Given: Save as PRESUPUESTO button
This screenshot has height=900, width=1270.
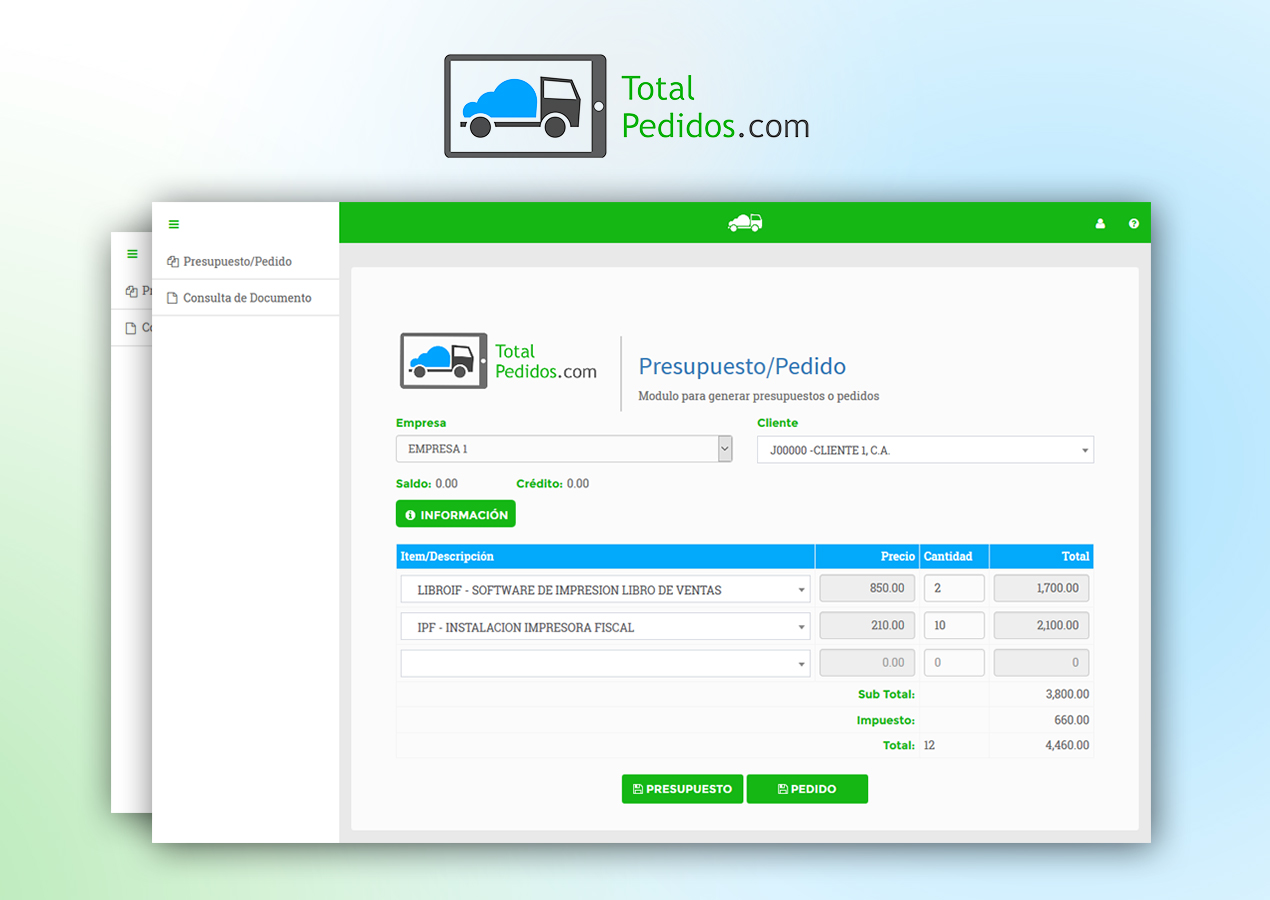Looking at the screenshot, I should pyautogui.click(x=682, y=789).
